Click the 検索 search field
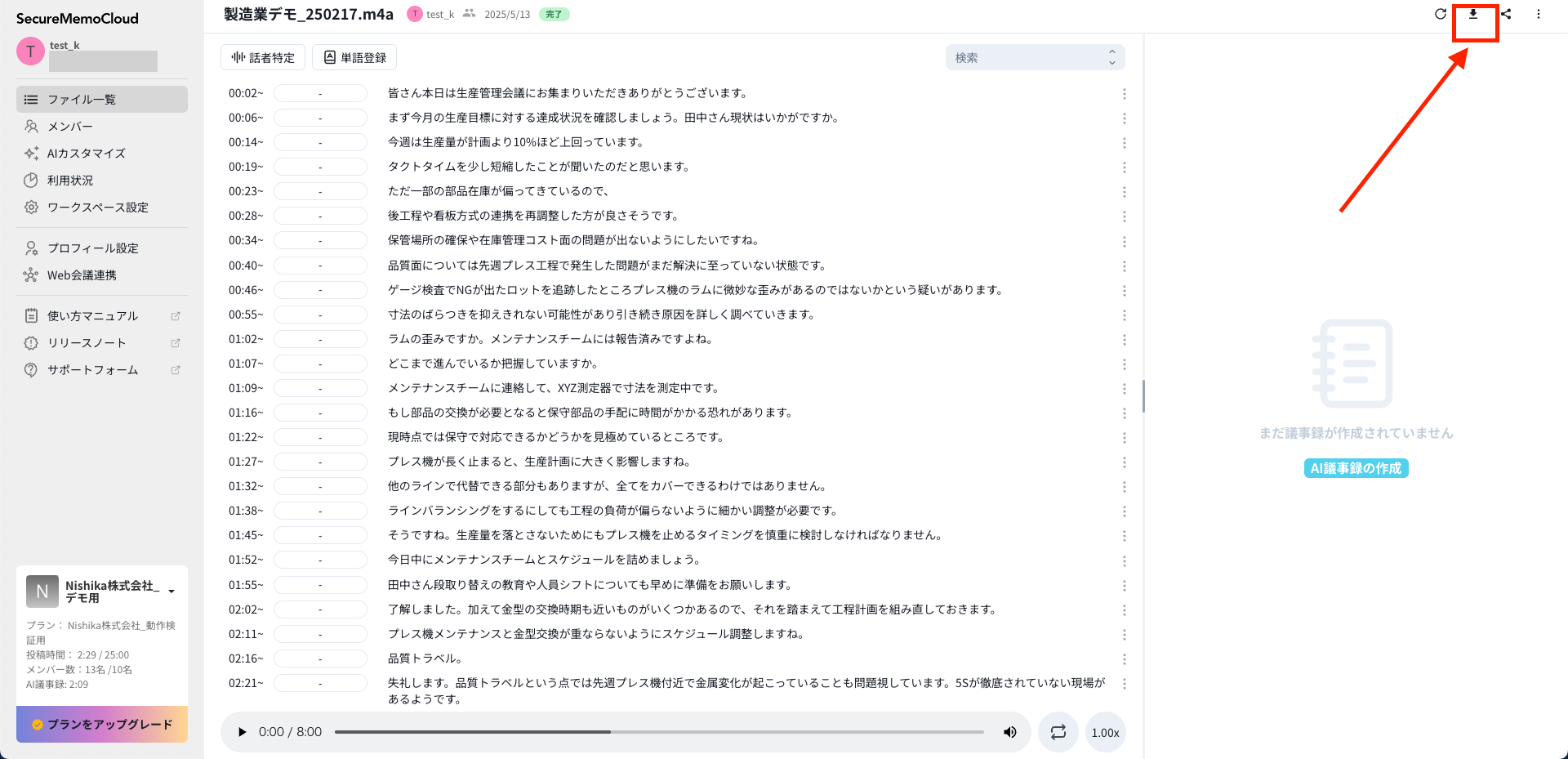This screenshot has width=1568, height=759. [x=1029, y=57]
